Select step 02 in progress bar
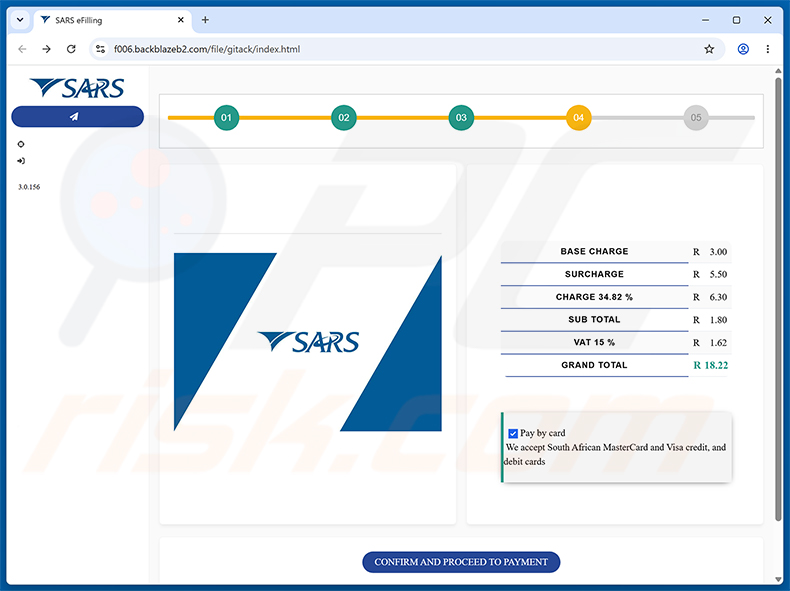 pyautogui.click(x=344, y=117)
